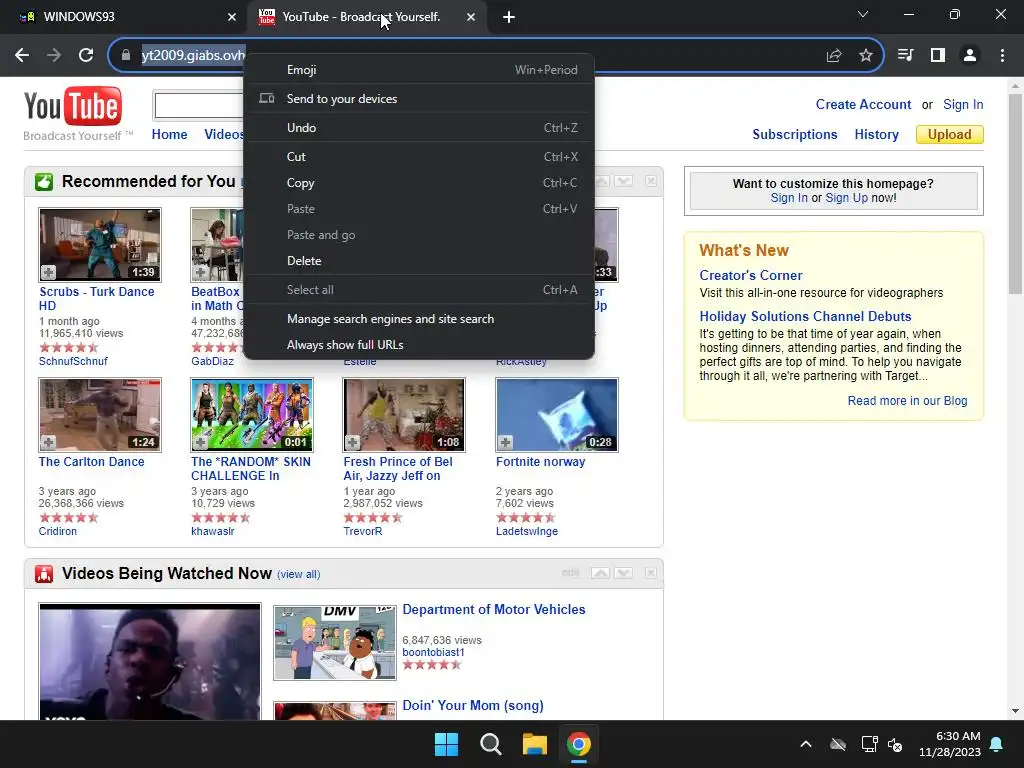
Task: Open the Fortnite norway thumbnail
Action: (556, 415)
